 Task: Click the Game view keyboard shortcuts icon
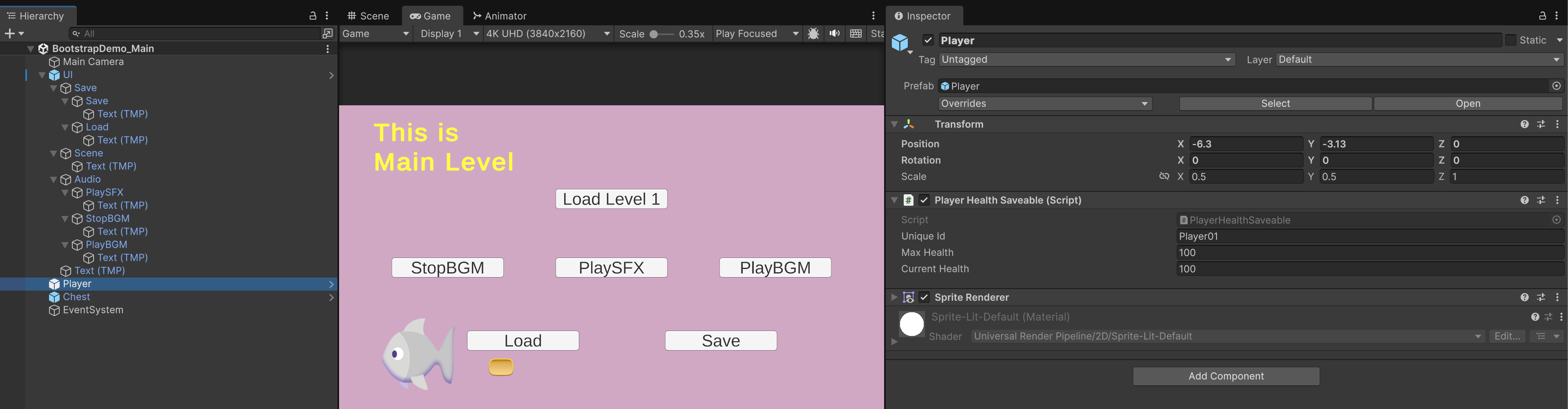tap(855, 33)
